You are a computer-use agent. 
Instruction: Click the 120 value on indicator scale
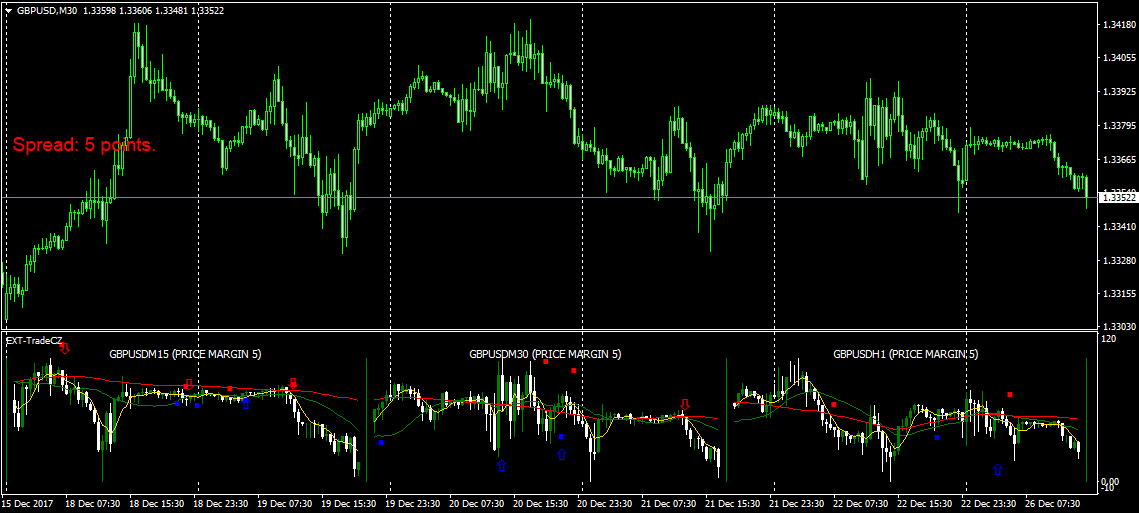(1108, 340)
